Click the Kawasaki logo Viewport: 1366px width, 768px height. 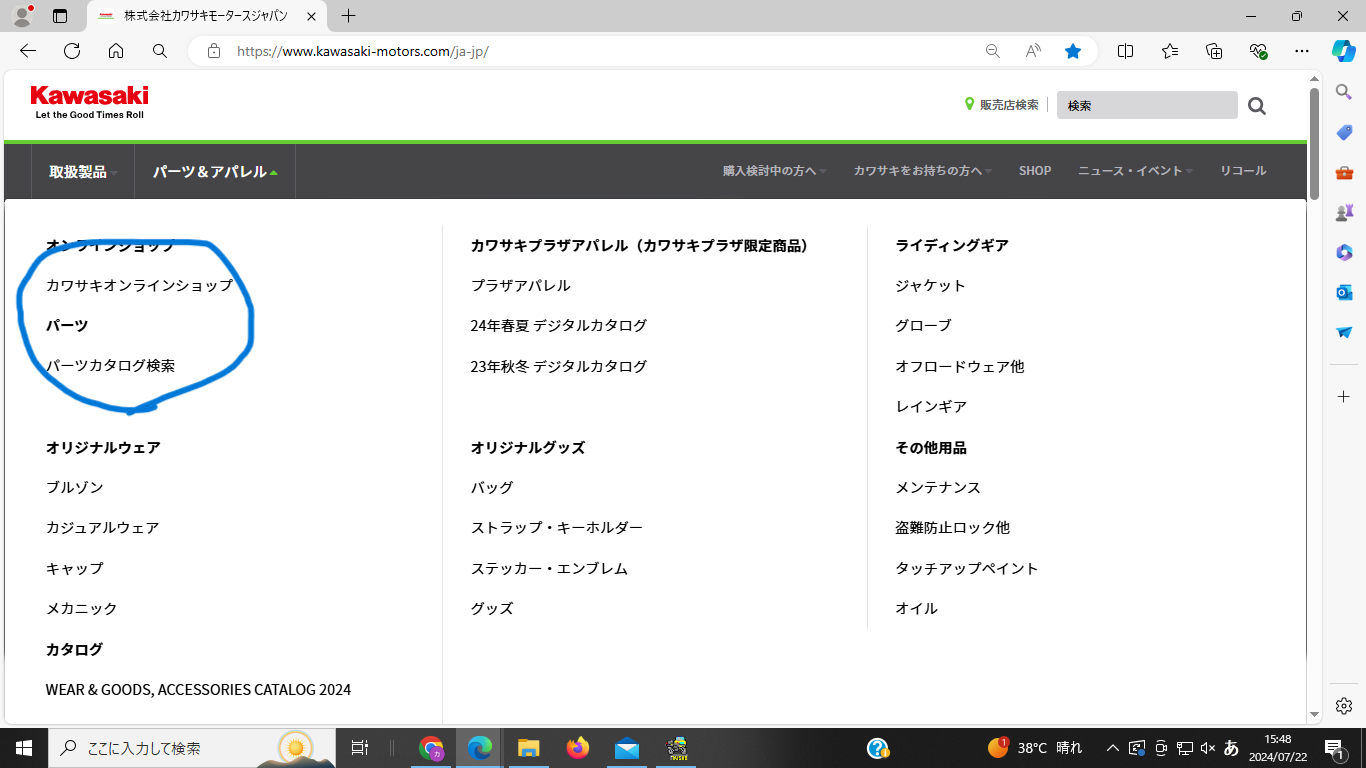89,102
